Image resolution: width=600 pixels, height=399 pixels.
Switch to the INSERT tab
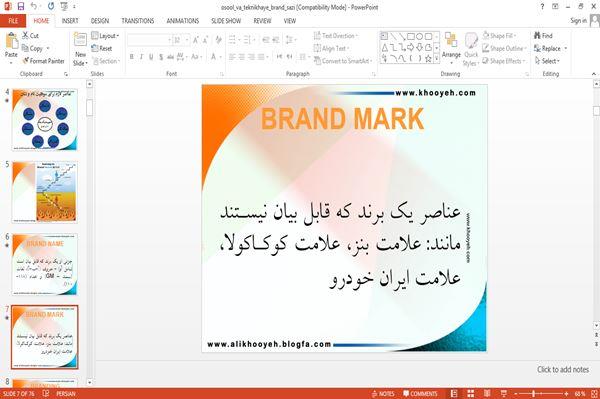coord(70,21)
